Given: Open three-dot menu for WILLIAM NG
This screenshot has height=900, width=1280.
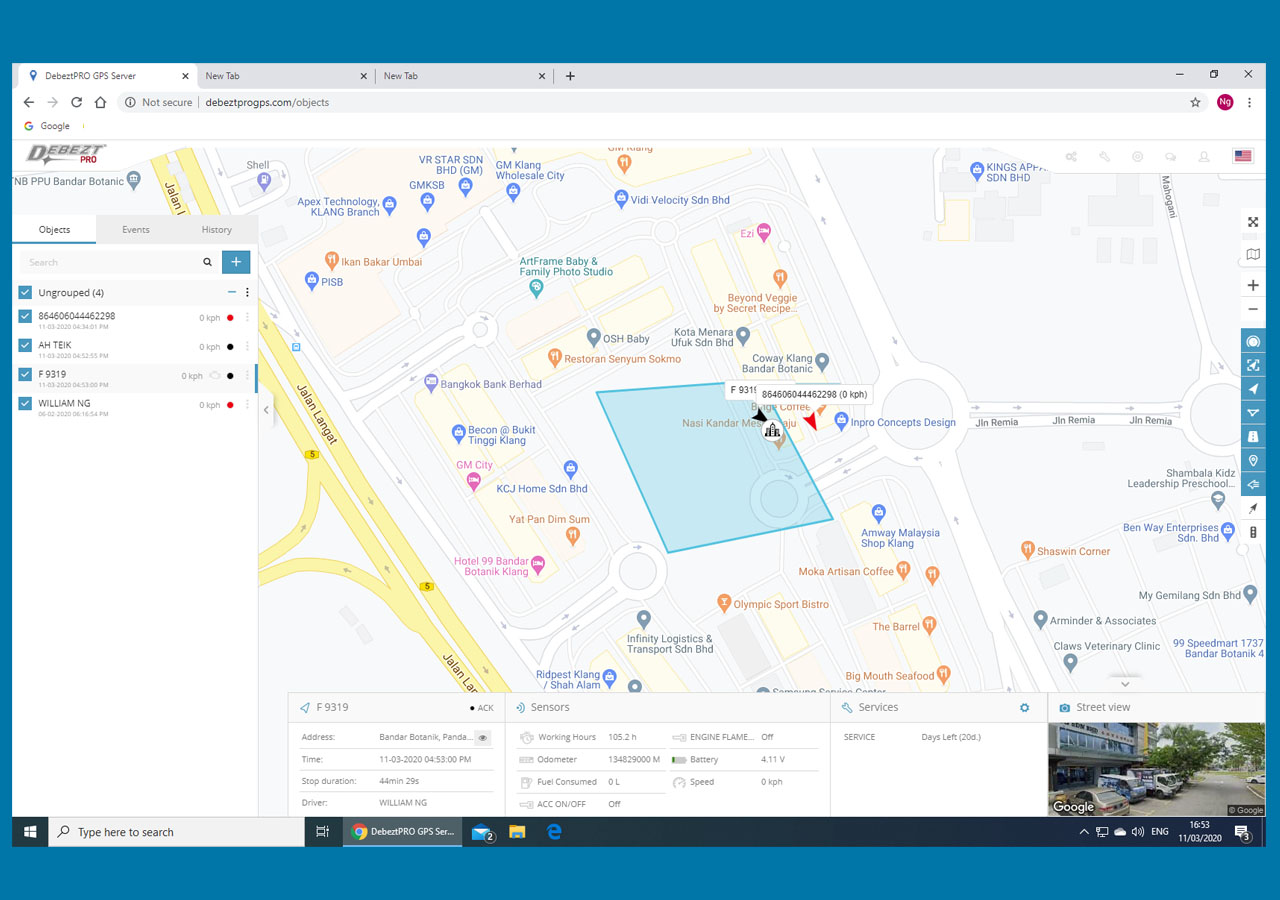Looking at the screenshot, I should tap(247, 405).
